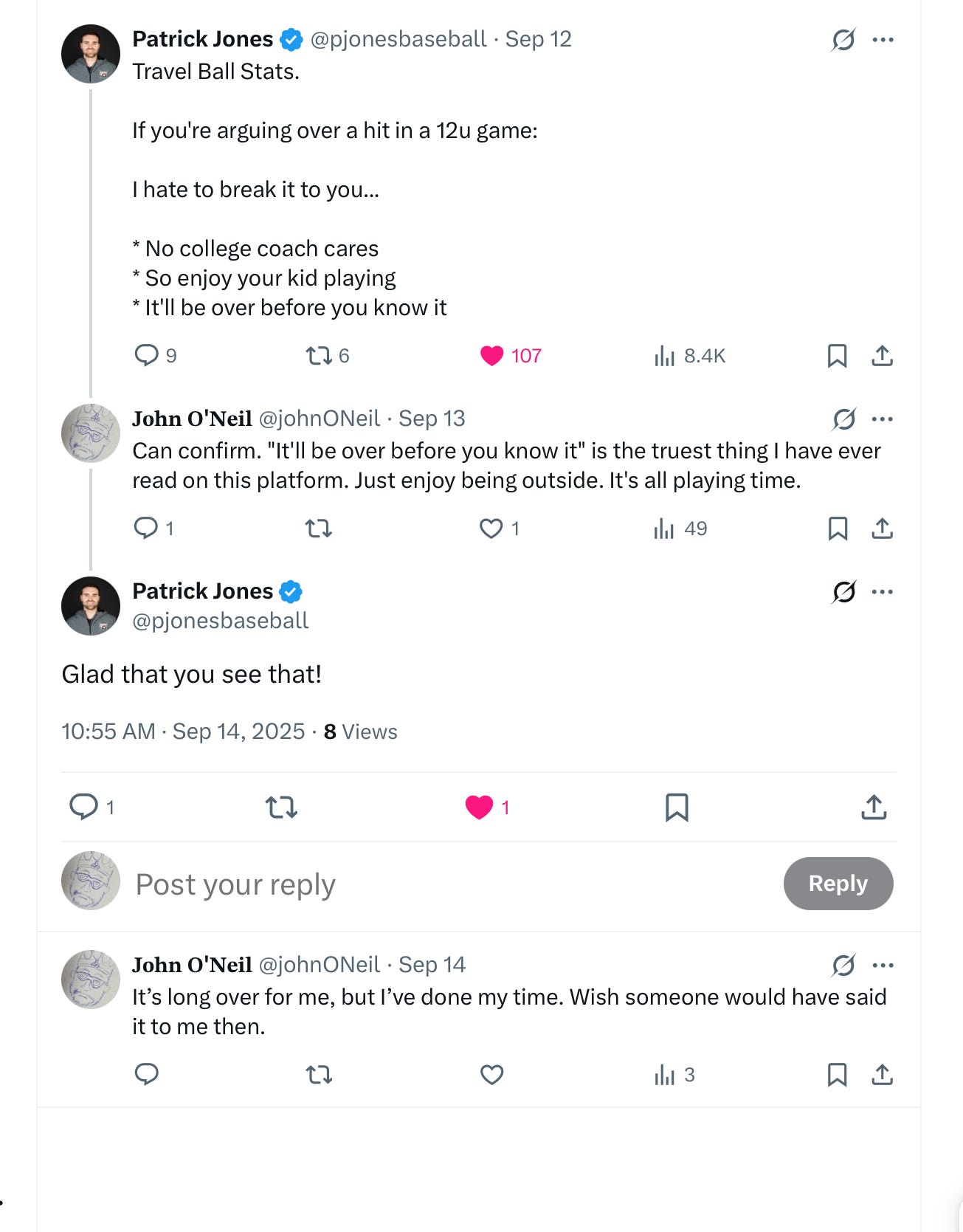Click the gray Reply button

coord(838,884)
